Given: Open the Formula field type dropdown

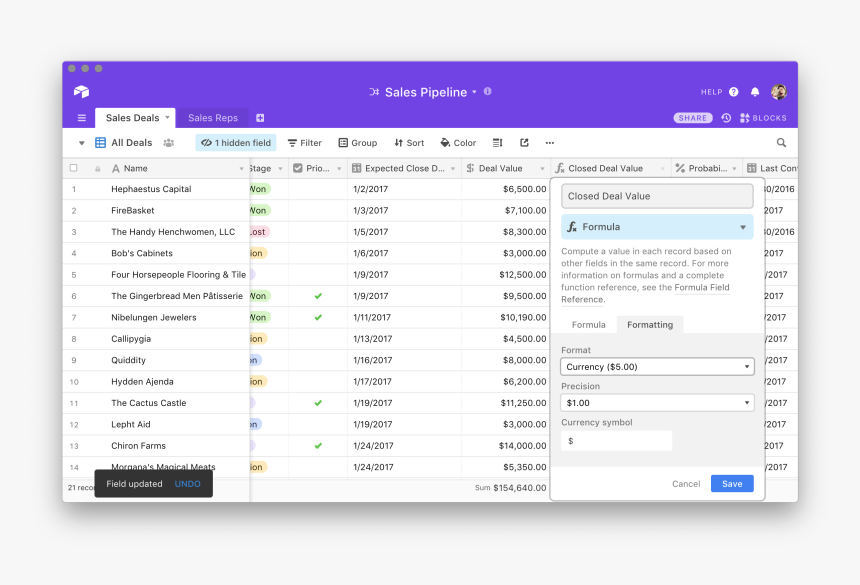Looking at the screenshot, I should point(657,227).
